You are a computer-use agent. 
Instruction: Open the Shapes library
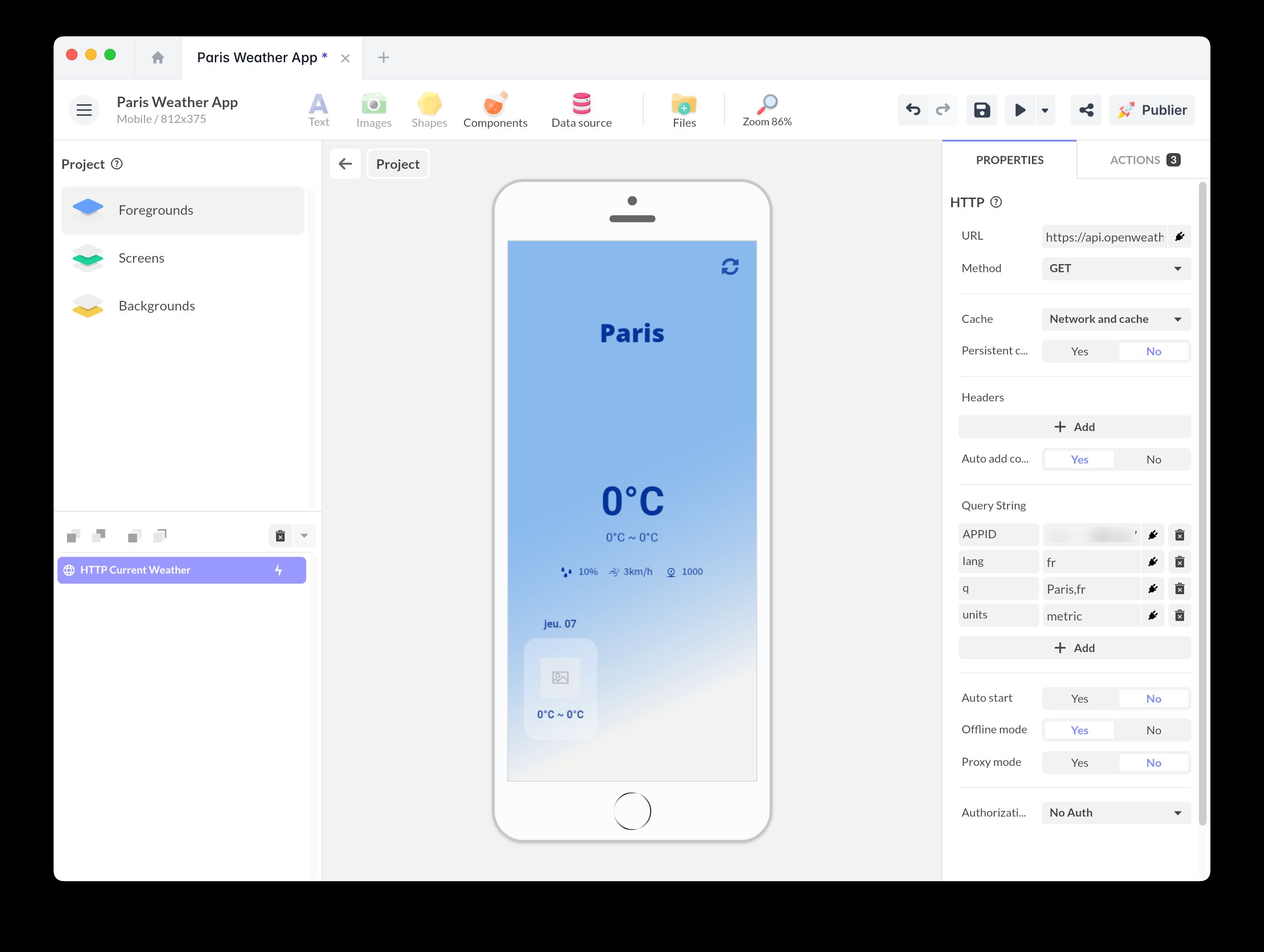[x=429, y=109]
